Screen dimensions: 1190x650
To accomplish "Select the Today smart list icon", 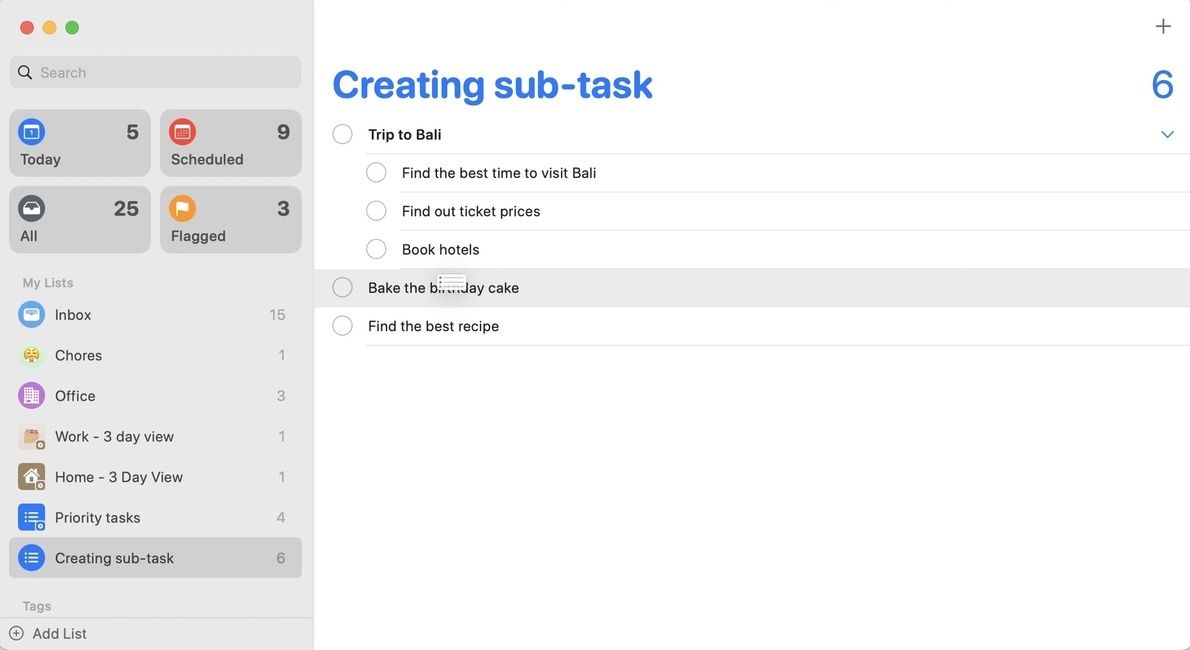I will coord(31,131).
